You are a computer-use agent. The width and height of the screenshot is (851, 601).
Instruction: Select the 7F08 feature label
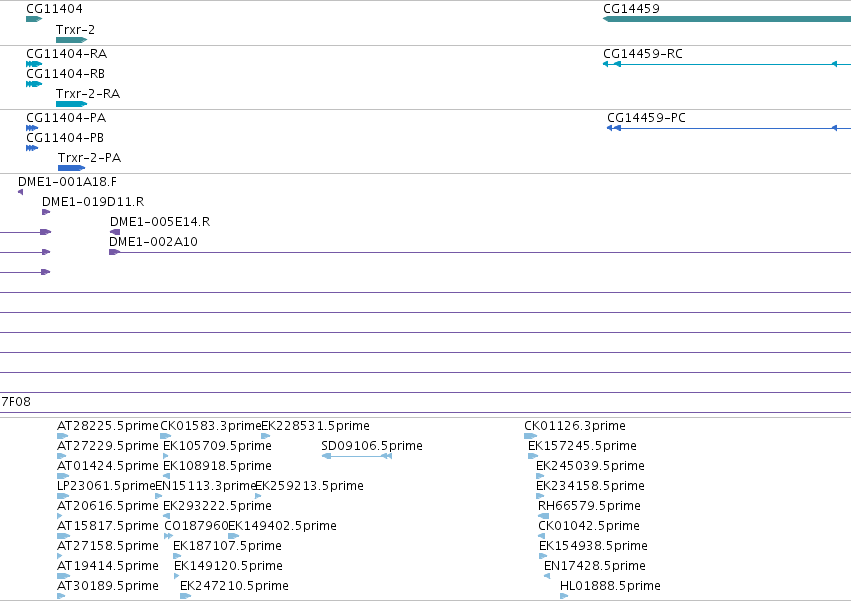[x=16, y=402]
